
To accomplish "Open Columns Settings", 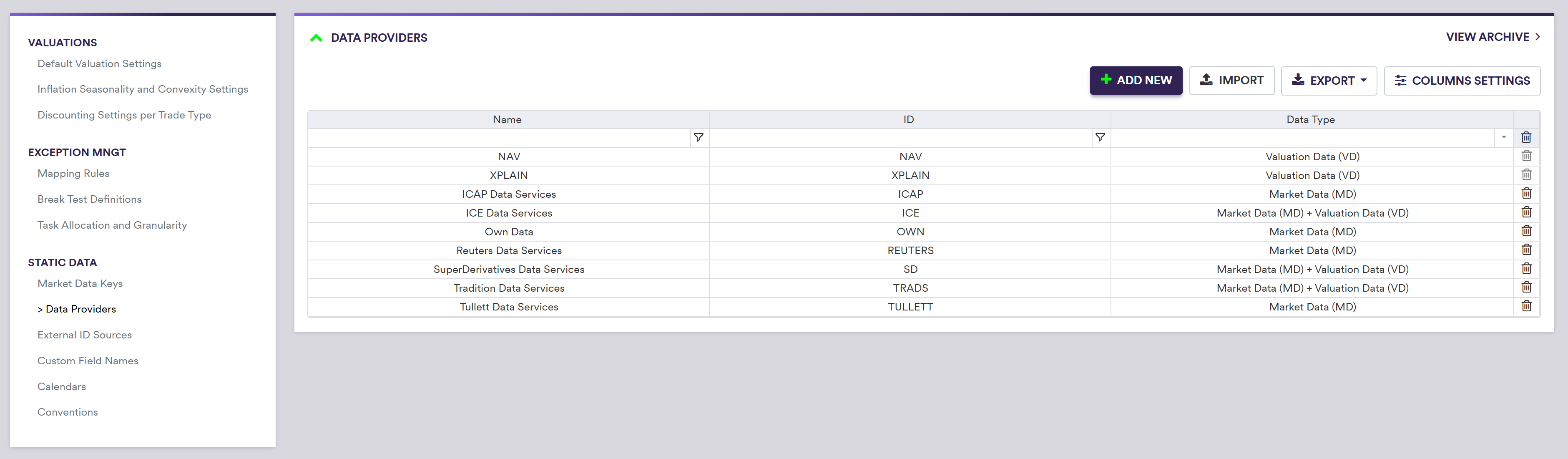I will (1462, 81).
